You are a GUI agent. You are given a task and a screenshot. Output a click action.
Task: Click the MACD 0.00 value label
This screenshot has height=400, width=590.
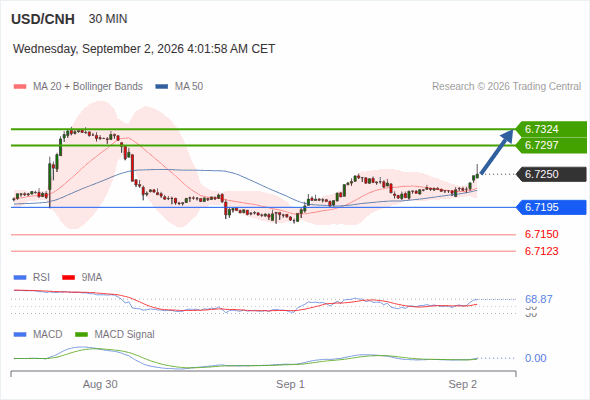pyautogui.click(x=535, y=358)
